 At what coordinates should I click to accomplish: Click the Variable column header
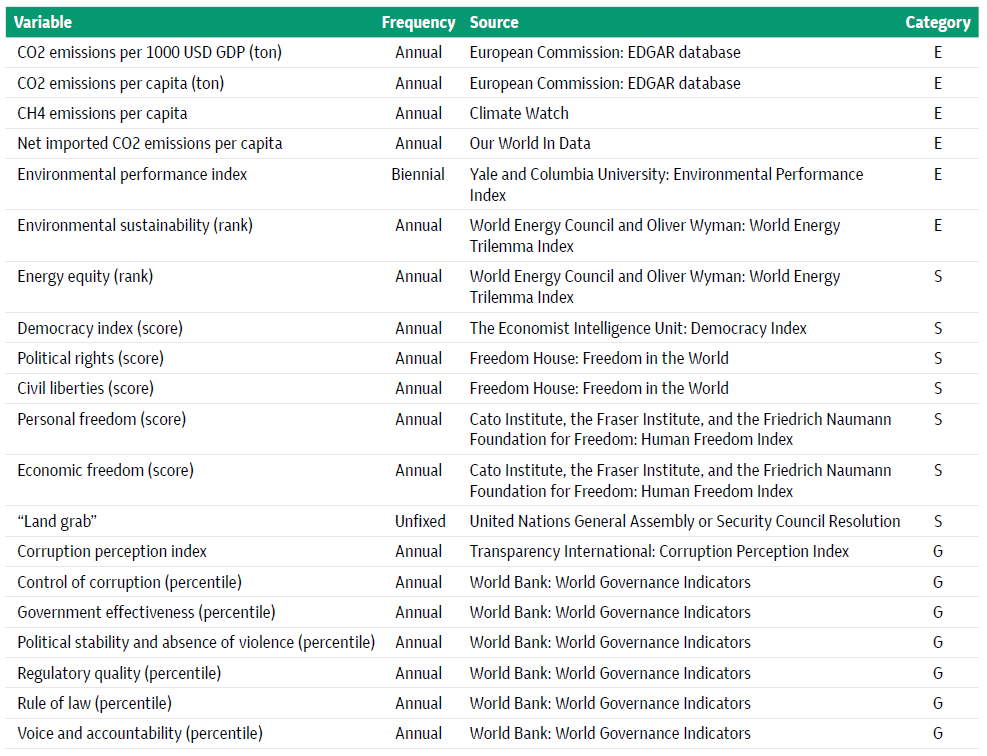click(43, 23)
